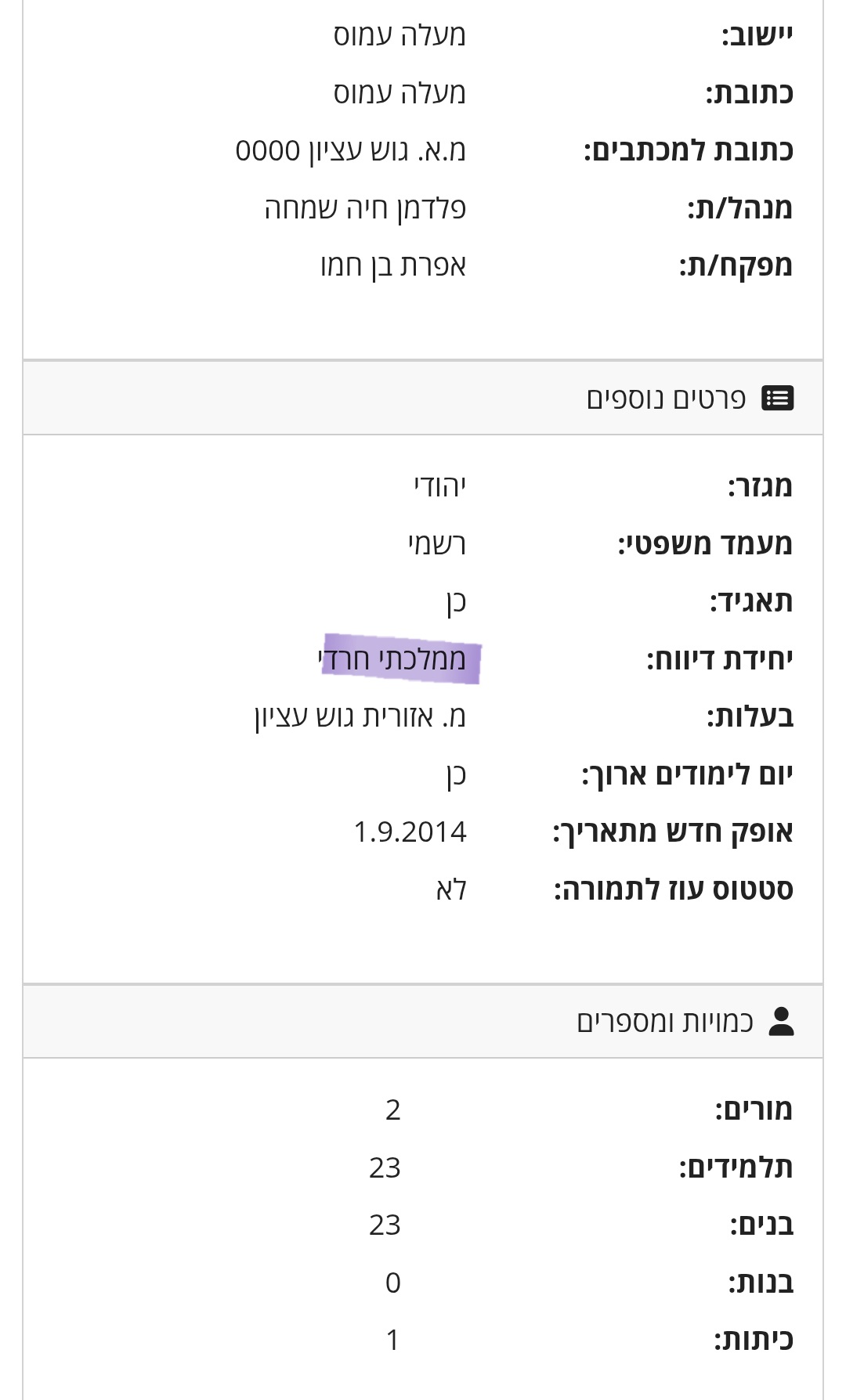Viewport: 846px width, 1400px height.
Task: Click the תלמידים count 23
Action: [x=385, y=1167]
